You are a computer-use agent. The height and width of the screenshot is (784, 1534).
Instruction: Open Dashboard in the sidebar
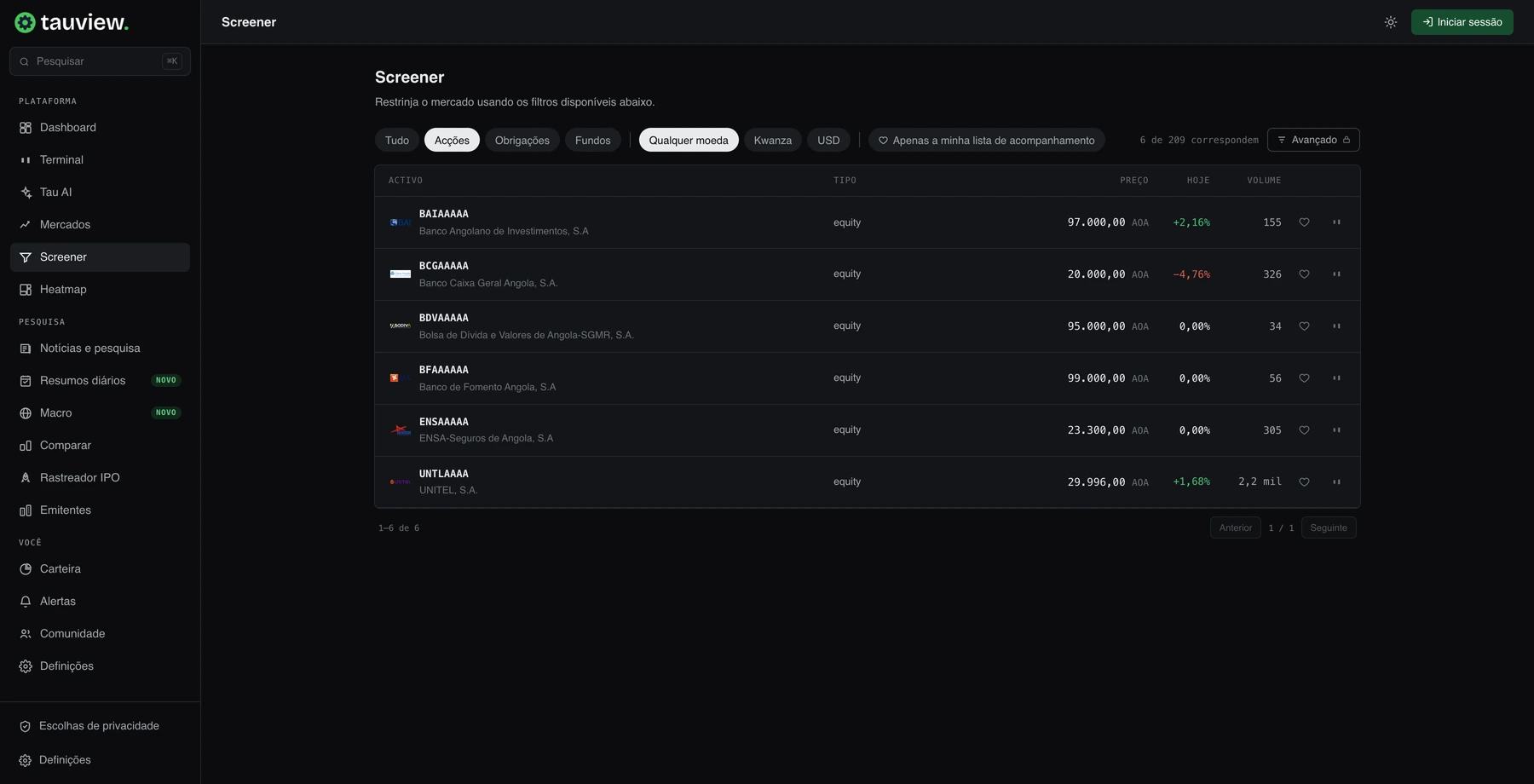coord(100,128)
